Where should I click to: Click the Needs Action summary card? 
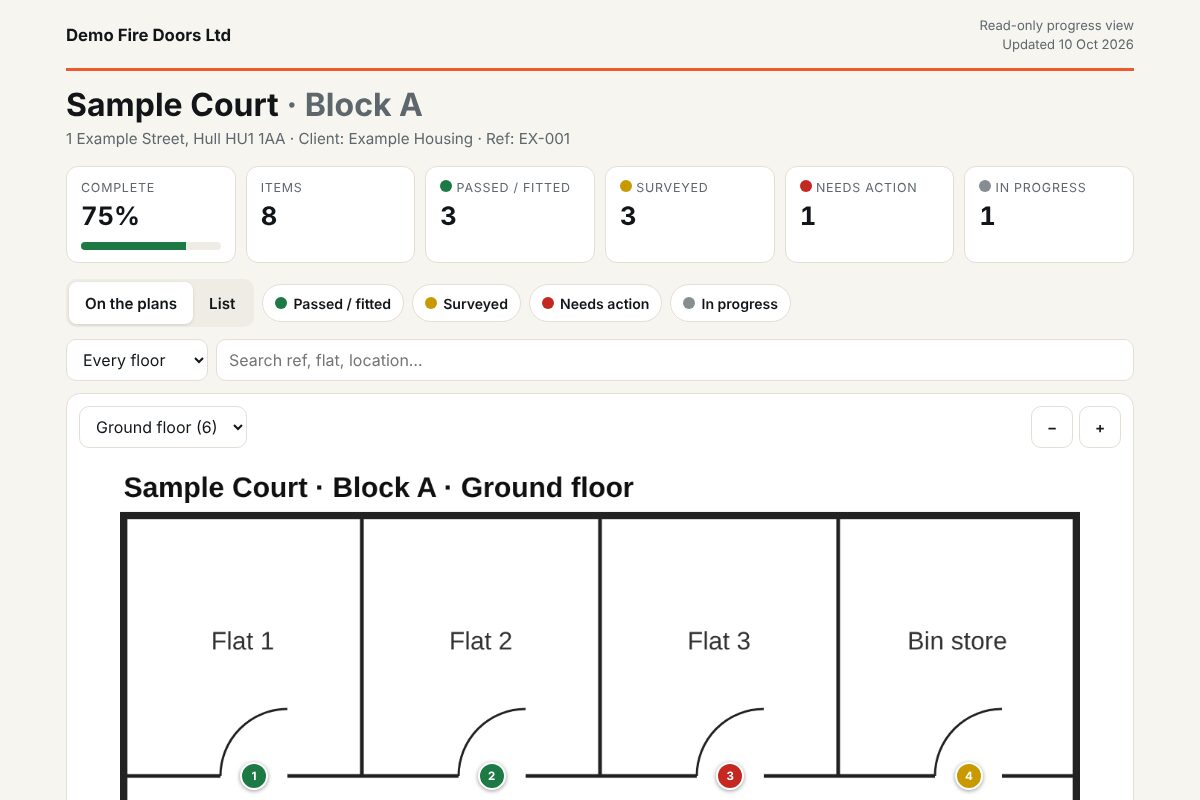click(869, 214)
